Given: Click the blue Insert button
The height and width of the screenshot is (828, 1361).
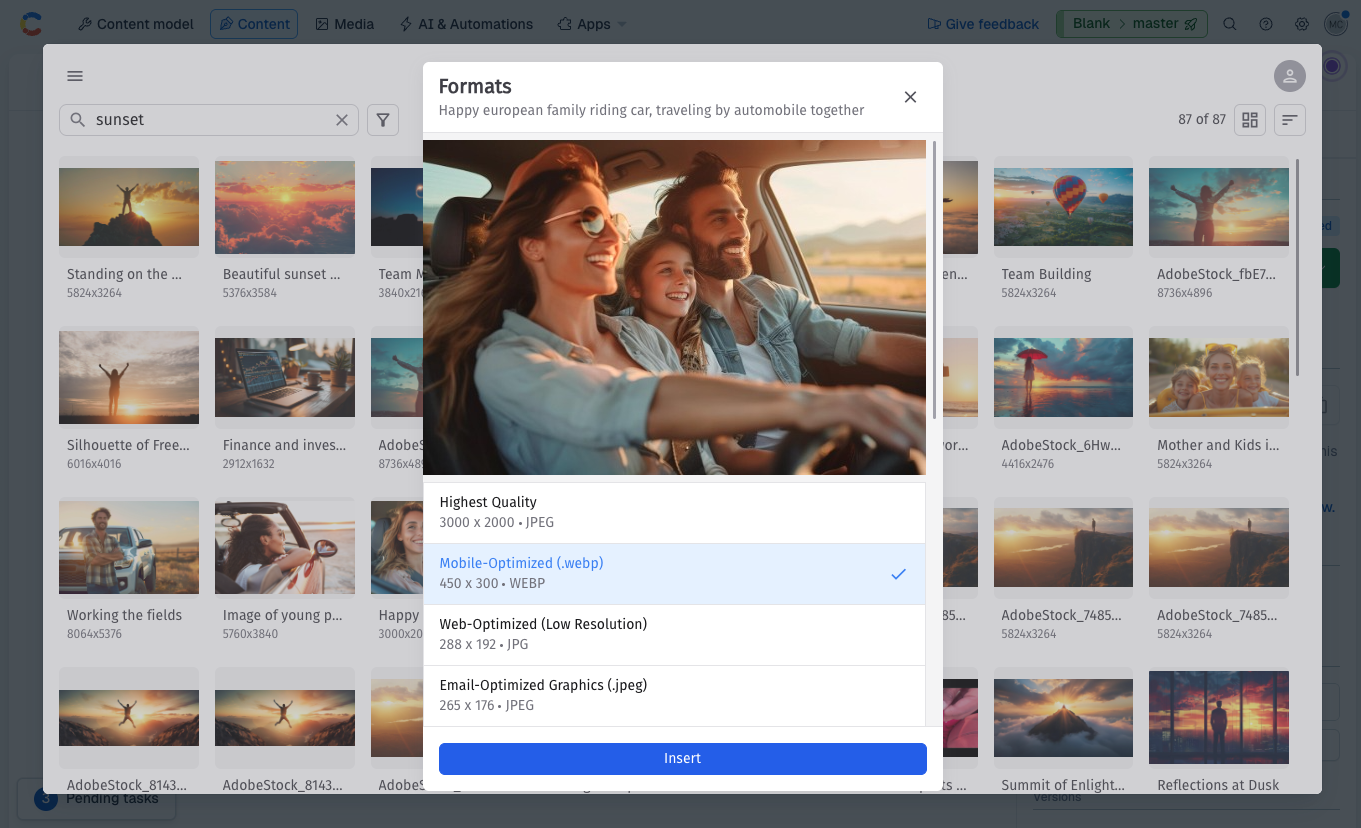Looking at the screenshot, I should 682,758.
